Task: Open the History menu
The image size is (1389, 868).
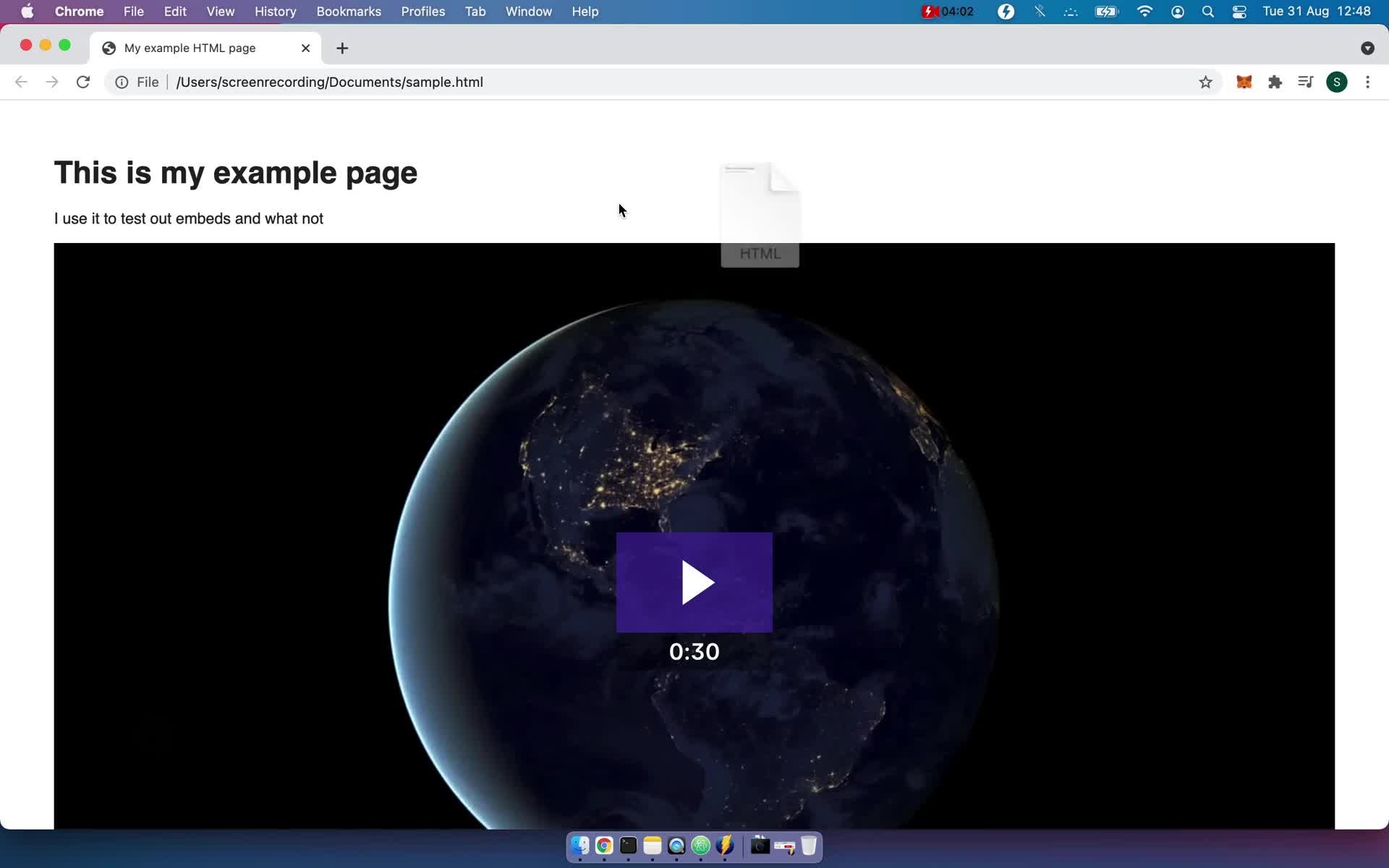Action: pyautogui.click(x=276, y=12)
